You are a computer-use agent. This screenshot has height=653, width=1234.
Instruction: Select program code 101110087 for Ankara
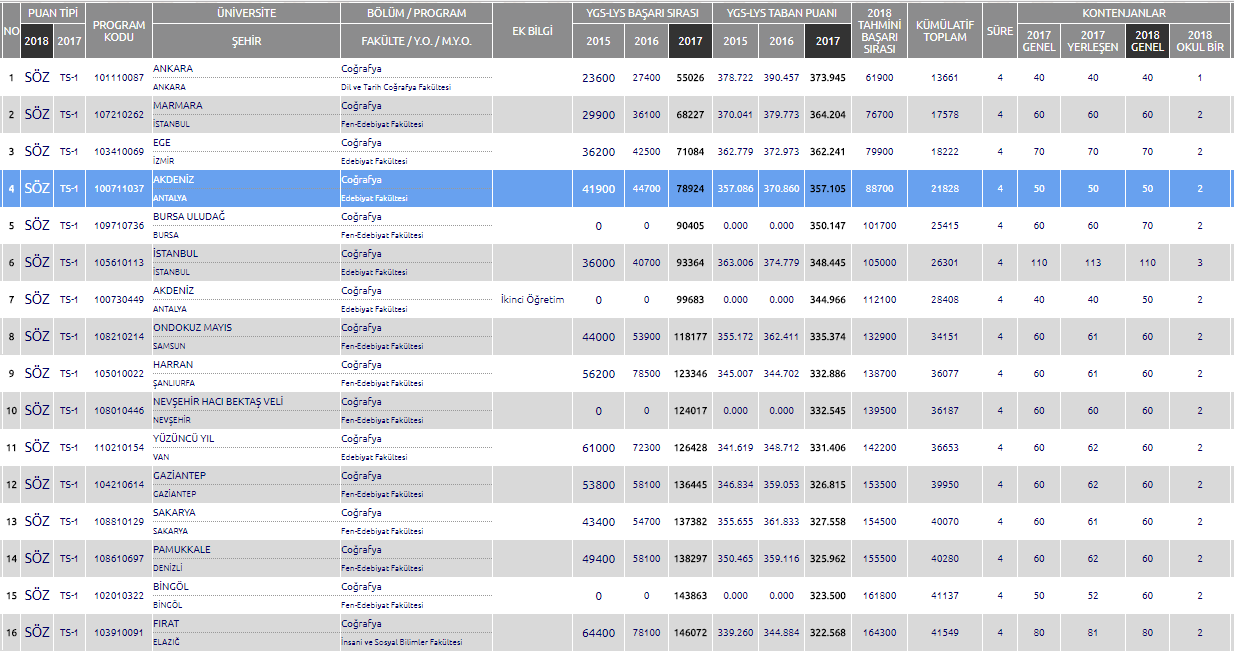118,77
